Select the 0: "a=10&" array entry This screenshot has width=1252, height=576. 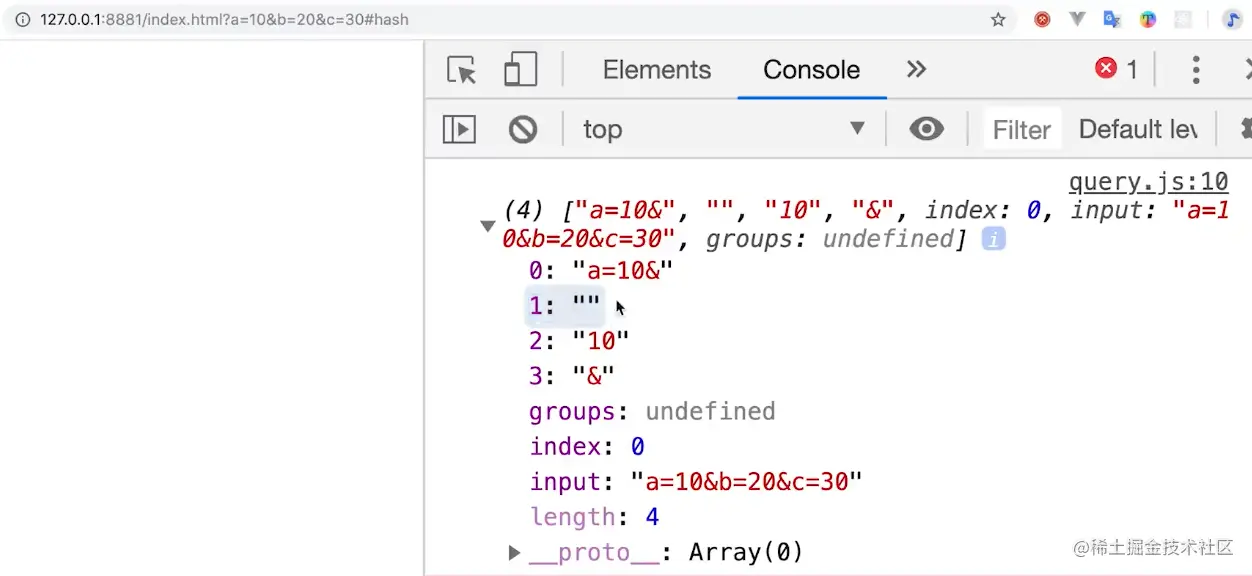(x=602, y=270)
